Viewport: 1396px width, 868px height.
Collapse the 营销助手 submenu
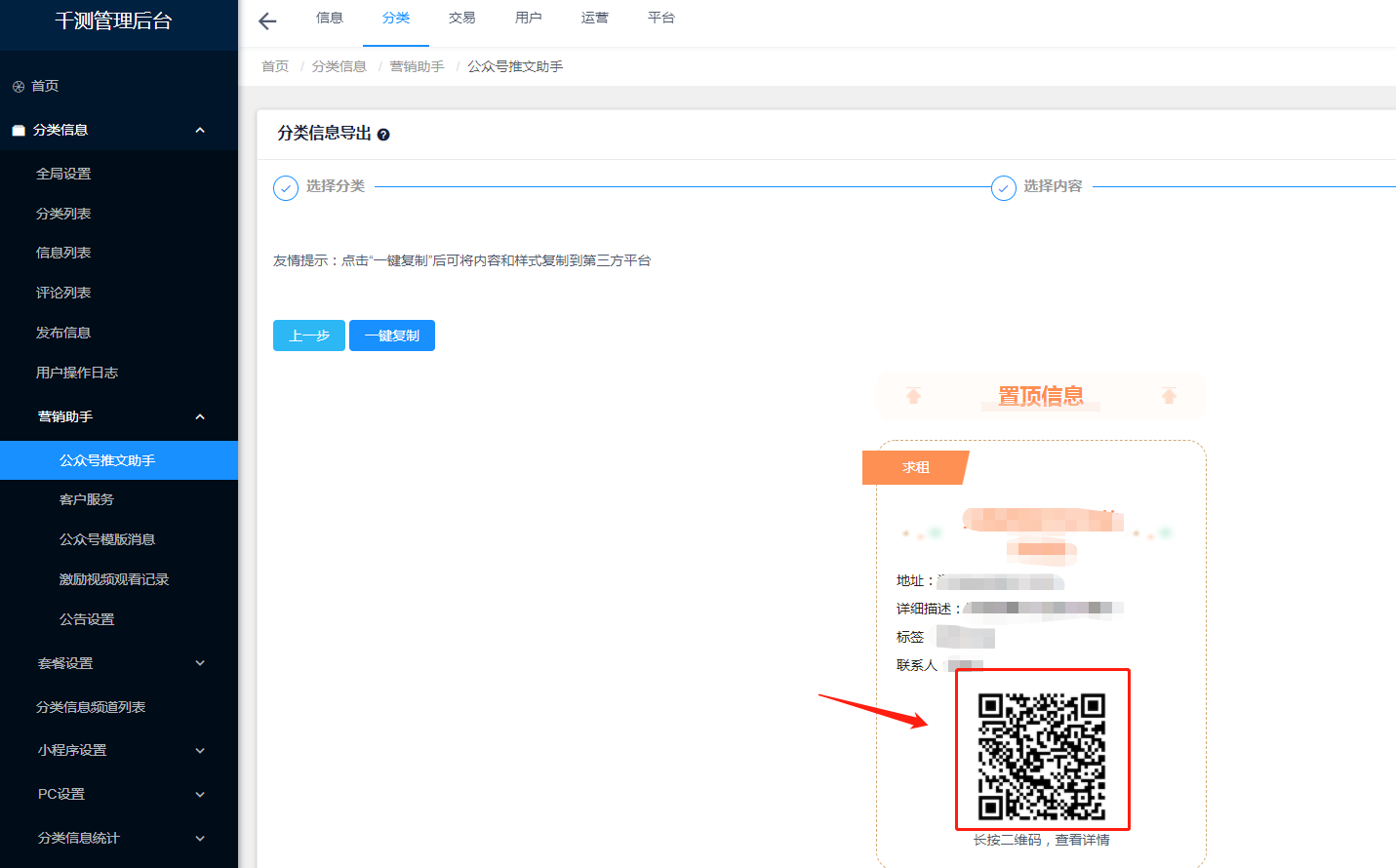point(200,417)
